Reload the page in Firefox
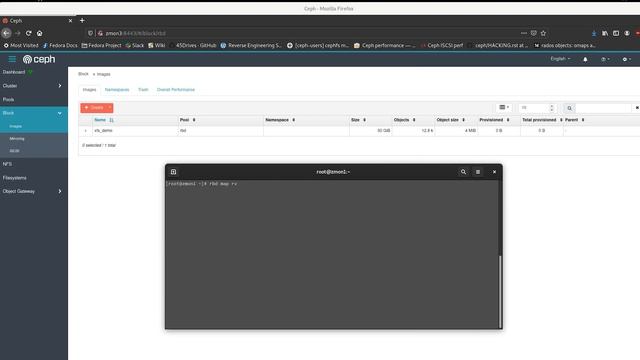The height and width of the screenshot is (360, 640). tap(29, 33)
